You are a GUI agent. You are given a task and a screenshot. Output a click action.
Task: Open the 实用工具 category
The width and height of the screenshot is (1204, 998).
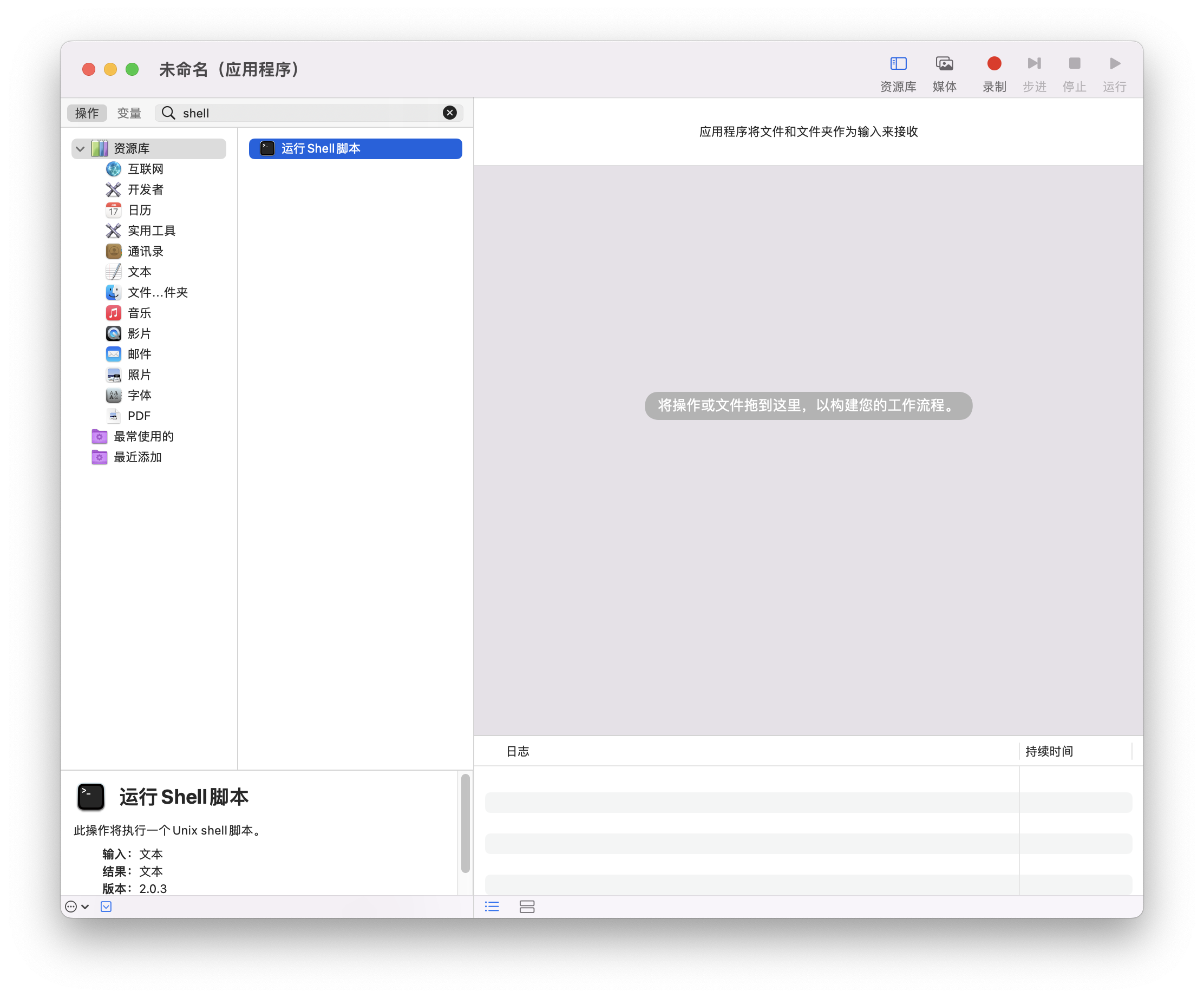[152, 231]
